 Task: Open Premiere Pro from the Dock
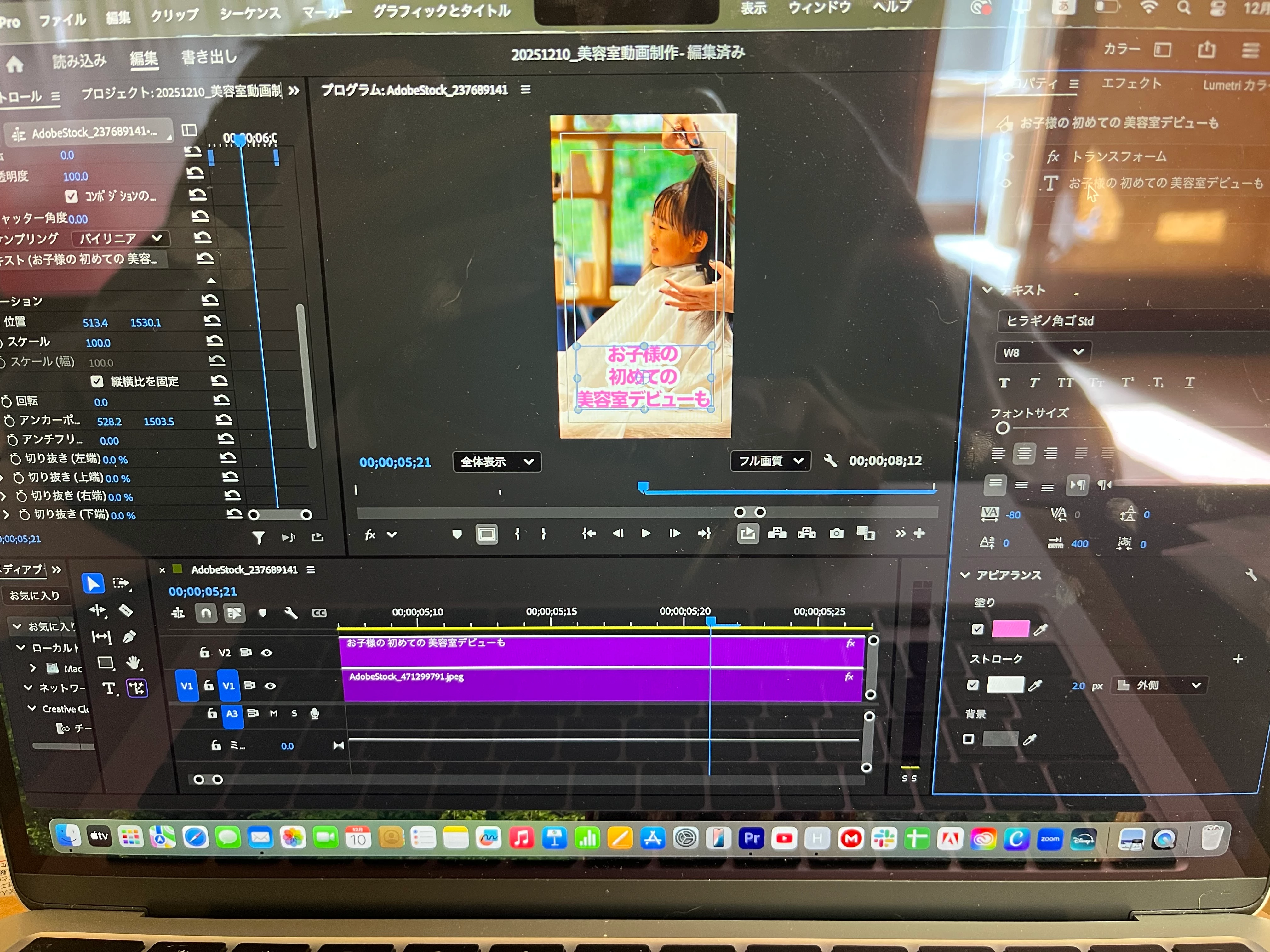(x=752, y=838)
